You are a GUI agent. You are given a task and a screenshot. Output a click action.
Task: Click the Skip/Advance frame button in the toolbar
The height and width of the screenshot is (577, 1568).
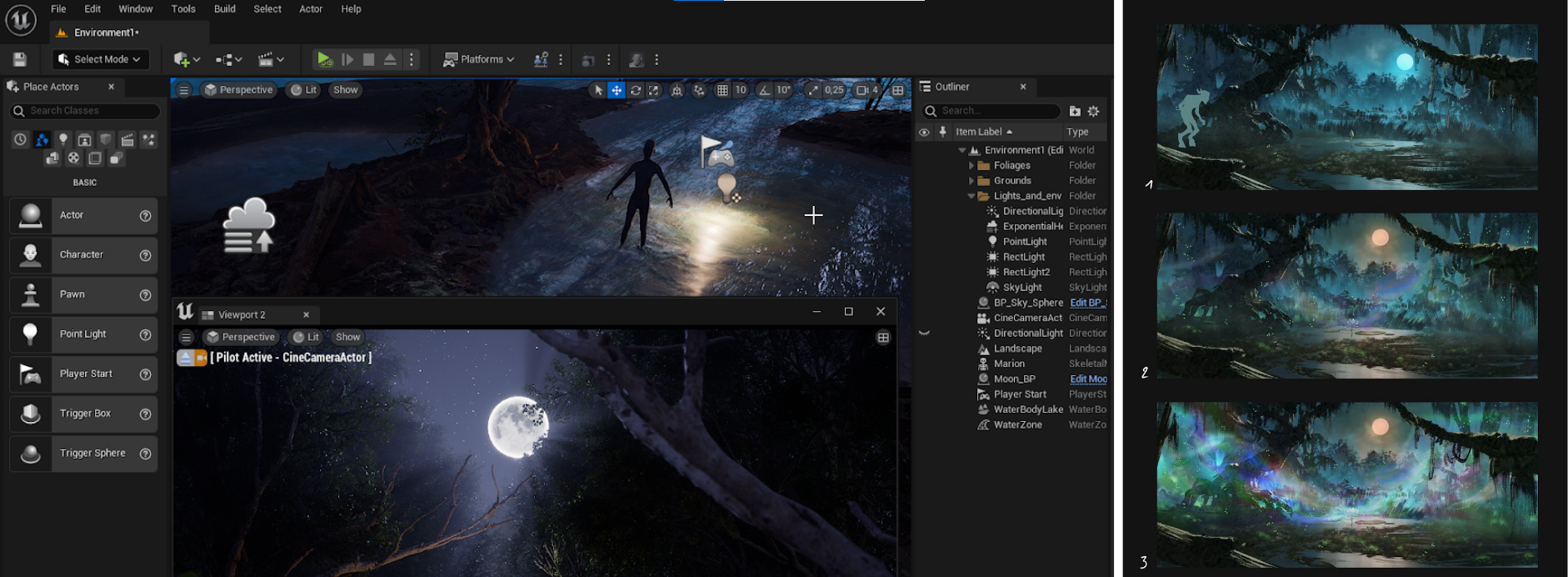tap(347, 59)
